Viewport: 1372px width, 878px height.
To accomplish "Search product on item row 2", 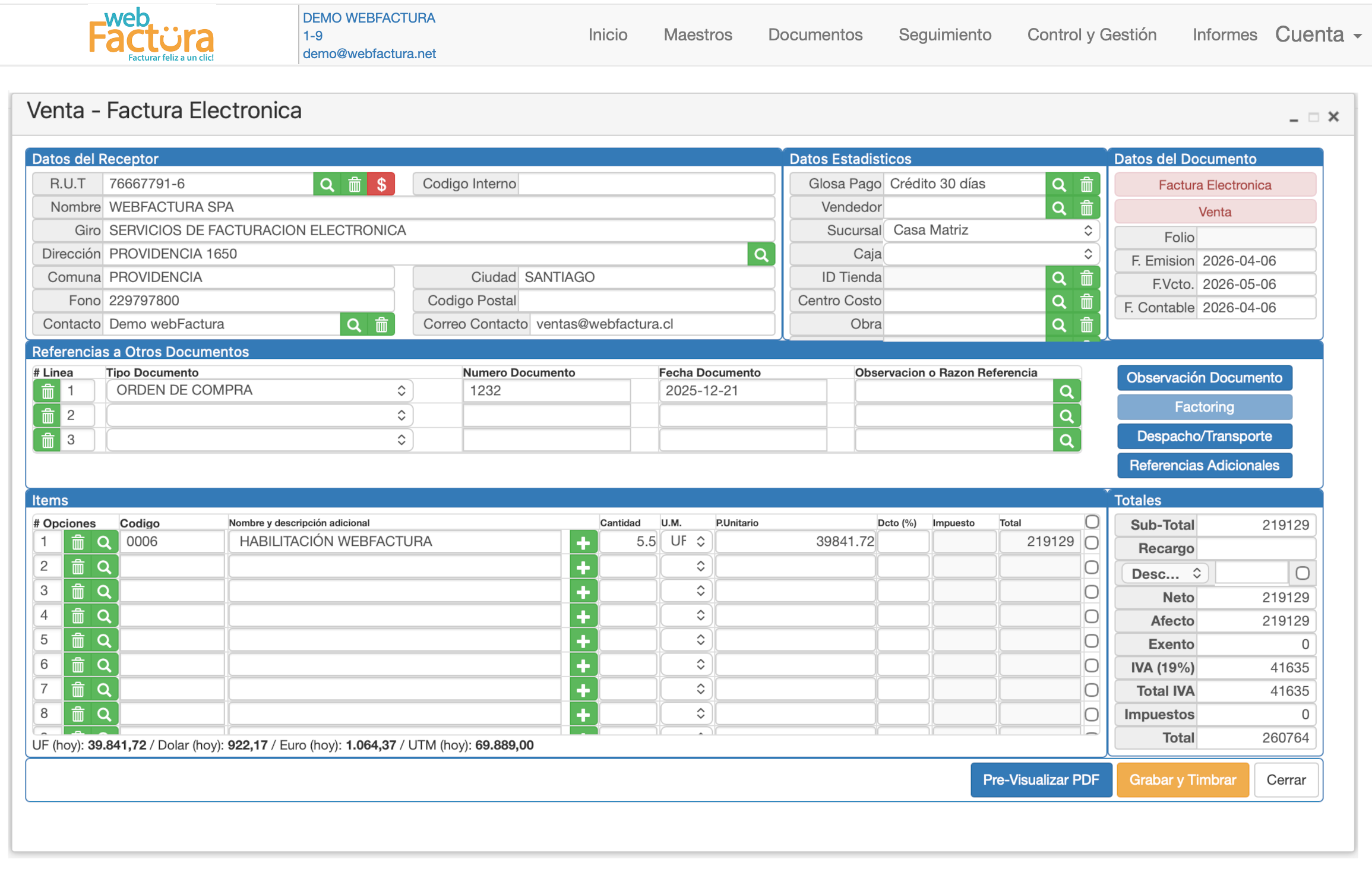I will (104, 567).
